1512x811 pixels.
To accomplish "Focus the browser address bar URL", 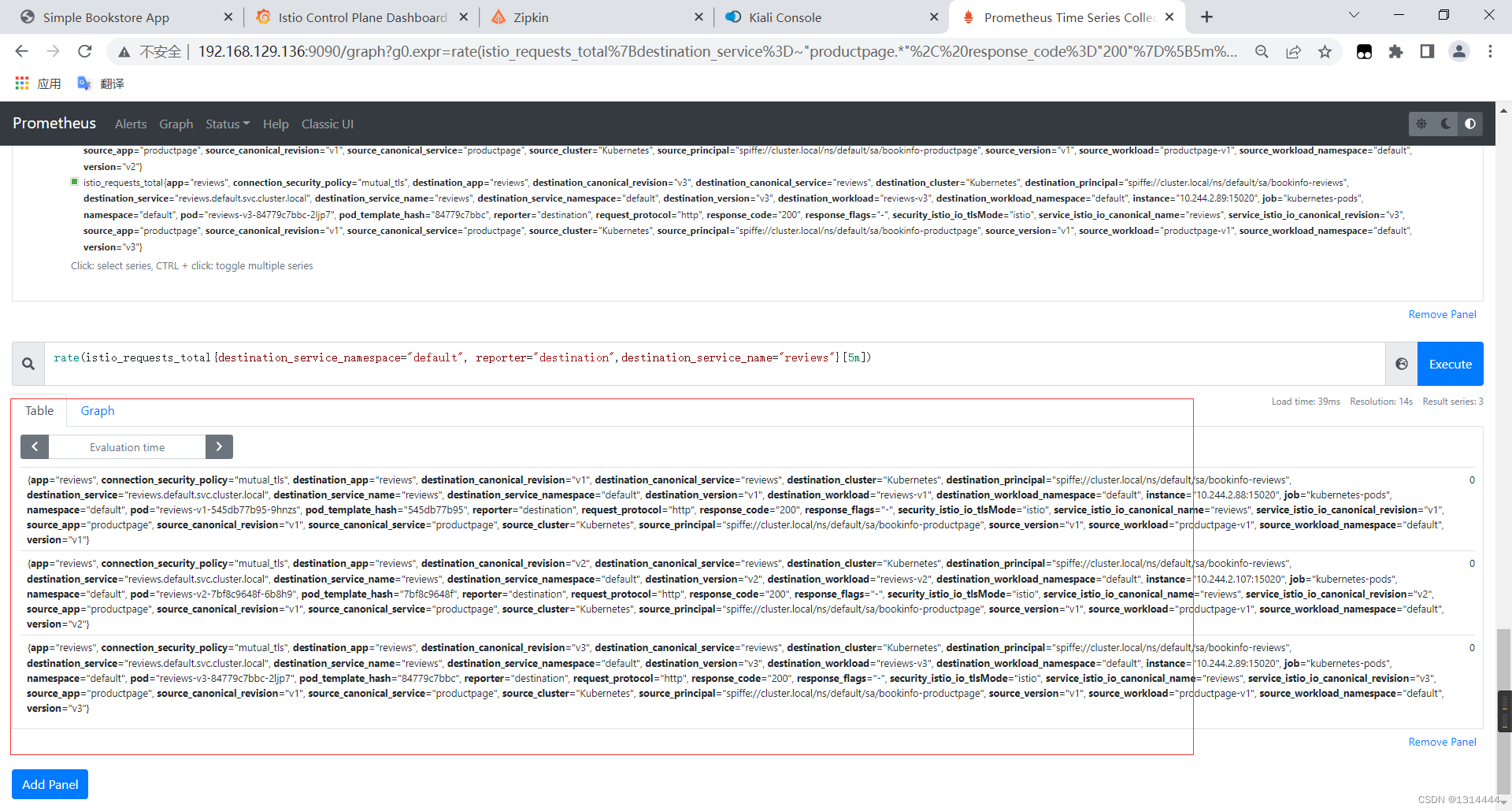I will pos(717,52).
